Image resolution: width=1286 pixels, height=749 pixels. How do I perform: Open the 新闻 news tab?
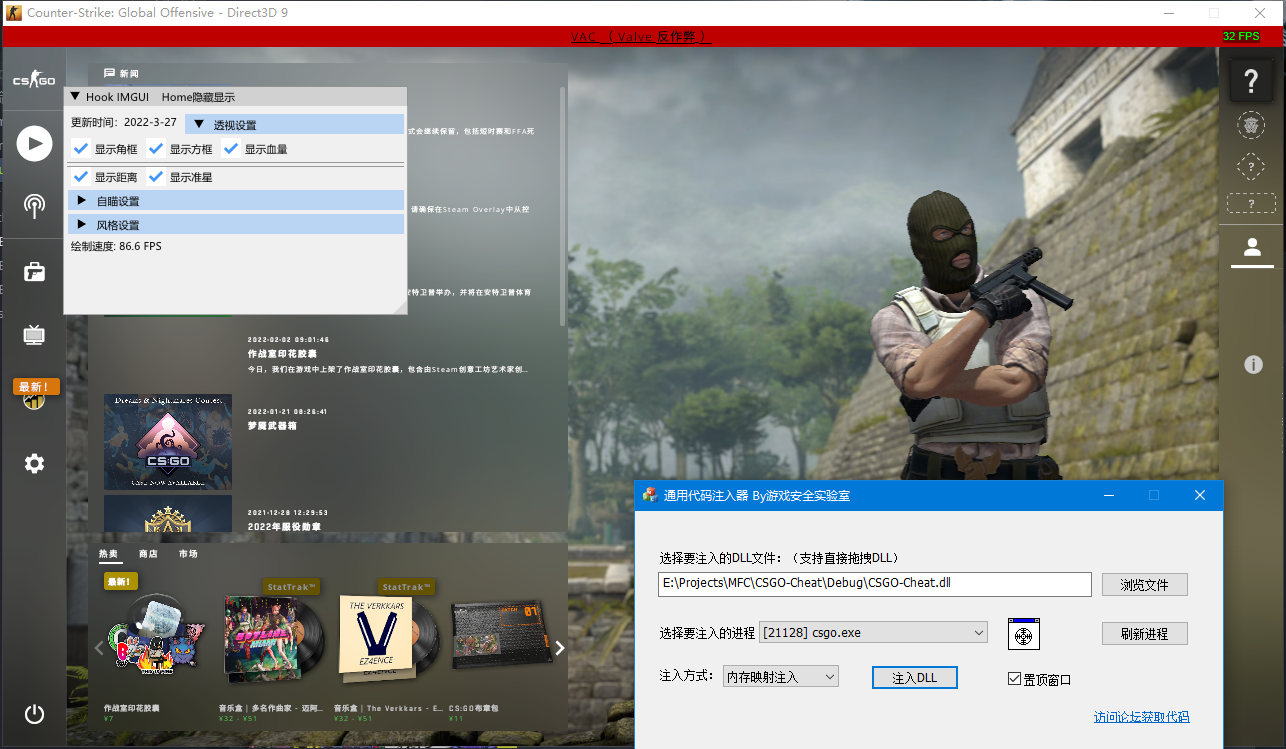pos(121,74)
